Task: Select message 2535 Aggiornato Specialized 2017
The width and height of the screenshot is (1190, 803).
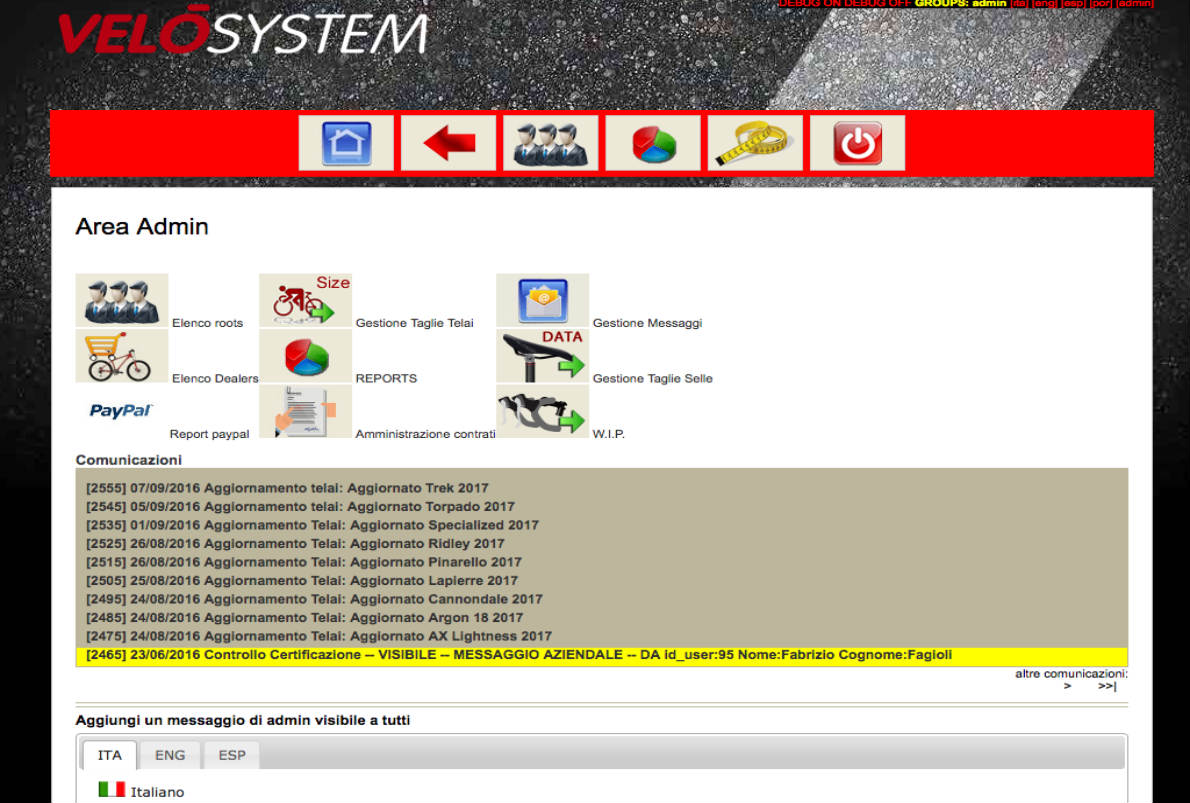Action: tap(312, 525)
